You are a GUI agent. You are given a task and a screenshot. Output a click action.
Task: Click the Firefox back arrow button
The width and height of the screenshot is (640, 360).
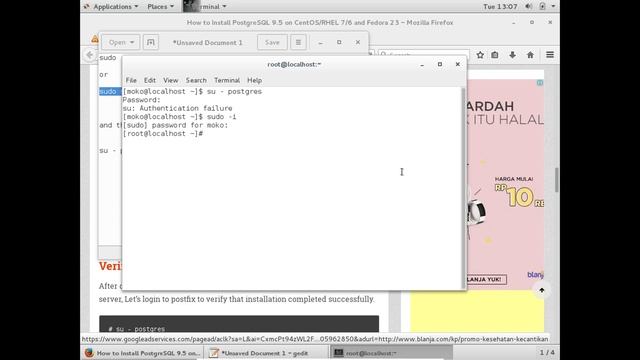(89, 55)
